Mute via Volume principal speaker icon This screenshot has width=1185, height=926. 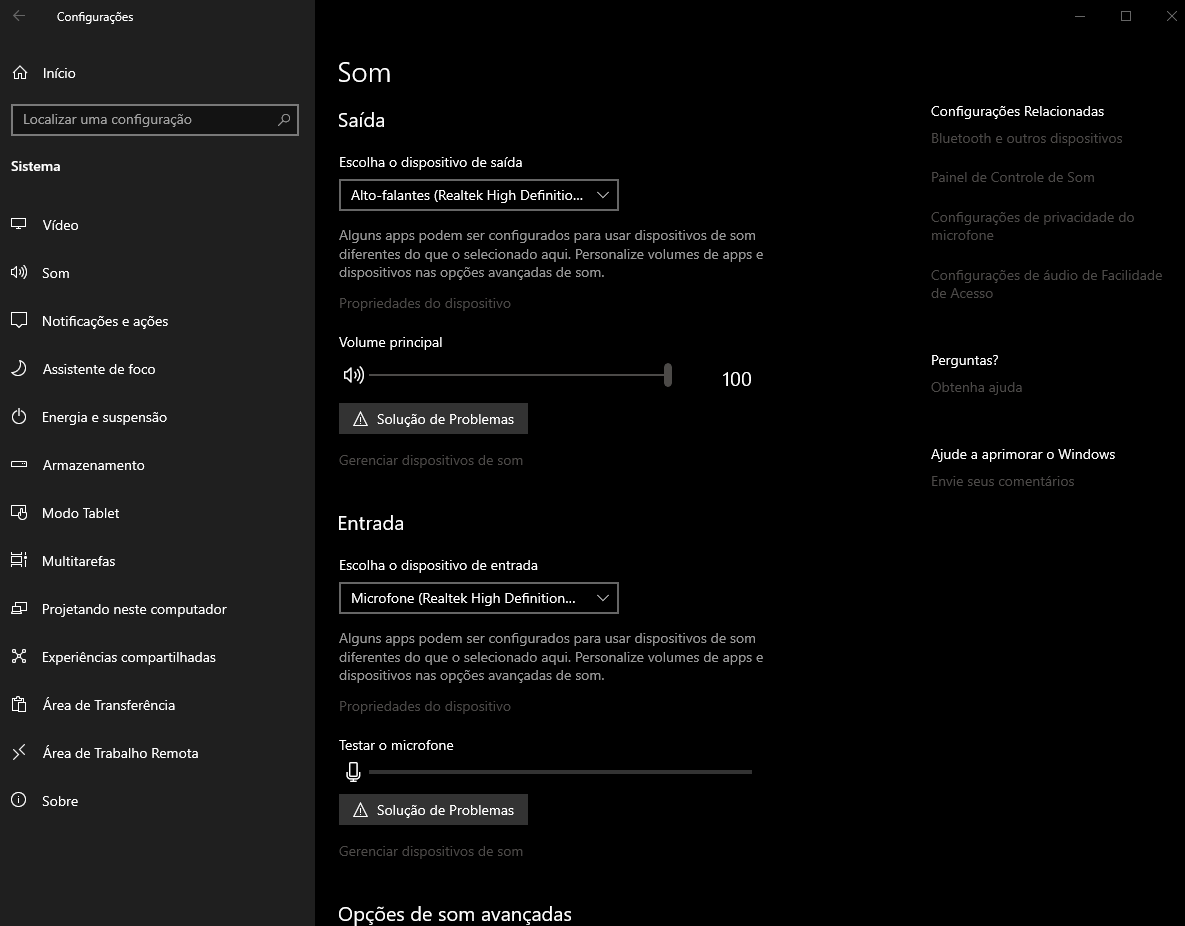pos(354,375)
